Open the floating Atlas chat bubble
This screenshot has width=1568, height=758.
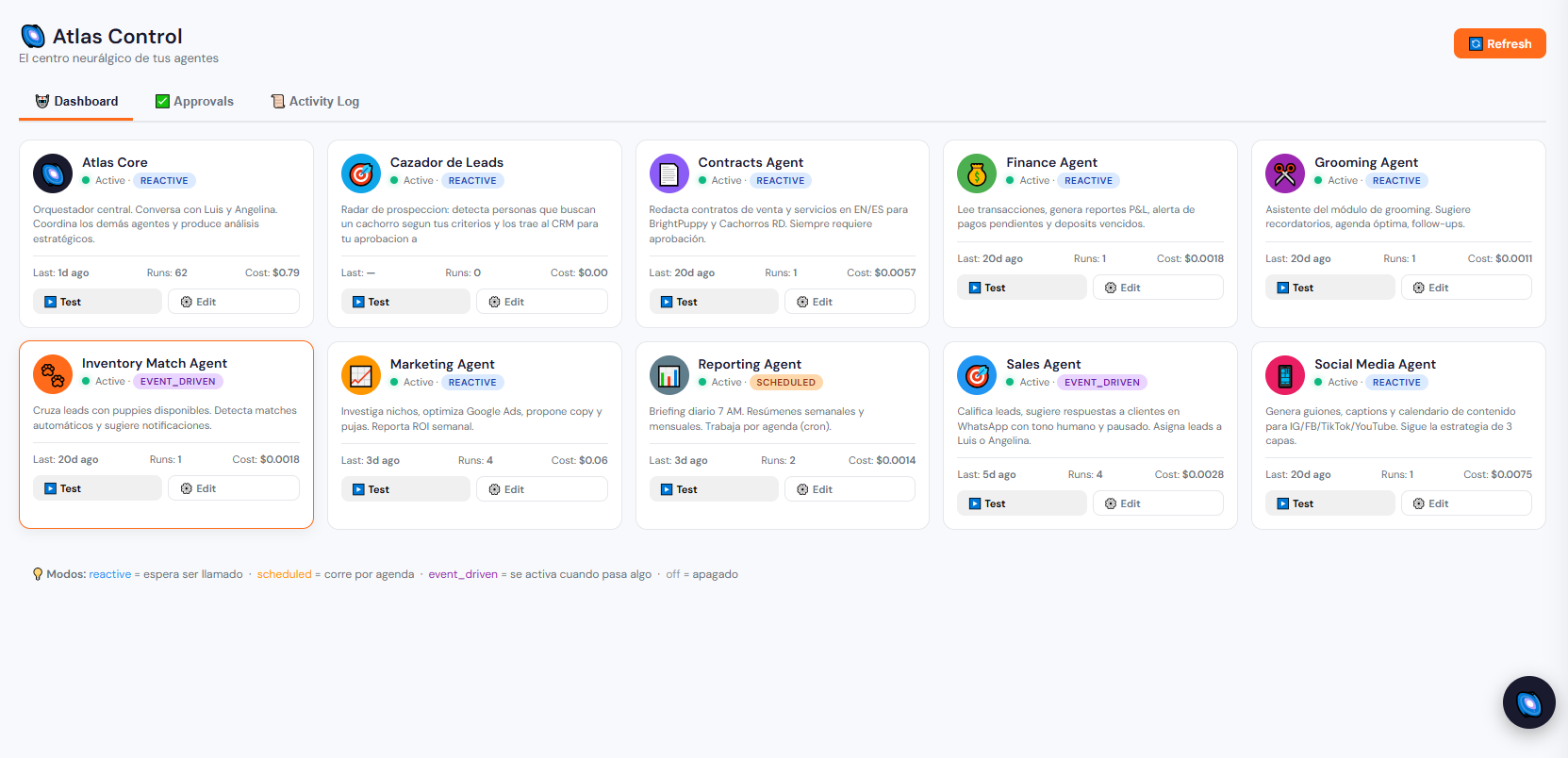coord(1528,702)
